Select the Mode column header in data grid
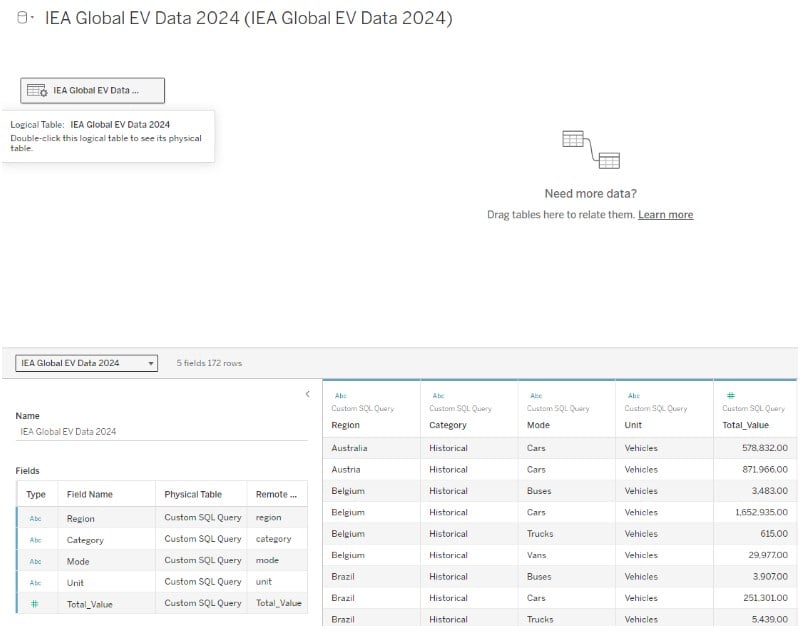The height and width of the screenshot is (631, 801). coord(538,425)
